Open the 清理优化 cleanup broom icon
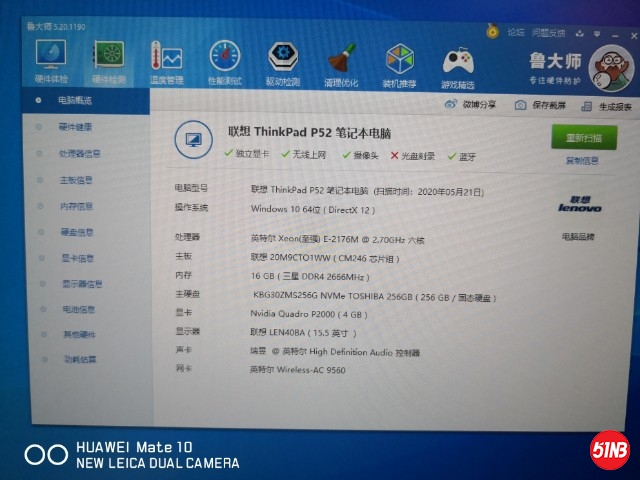This screenshot has height=480, width=640. coord(341,60)
